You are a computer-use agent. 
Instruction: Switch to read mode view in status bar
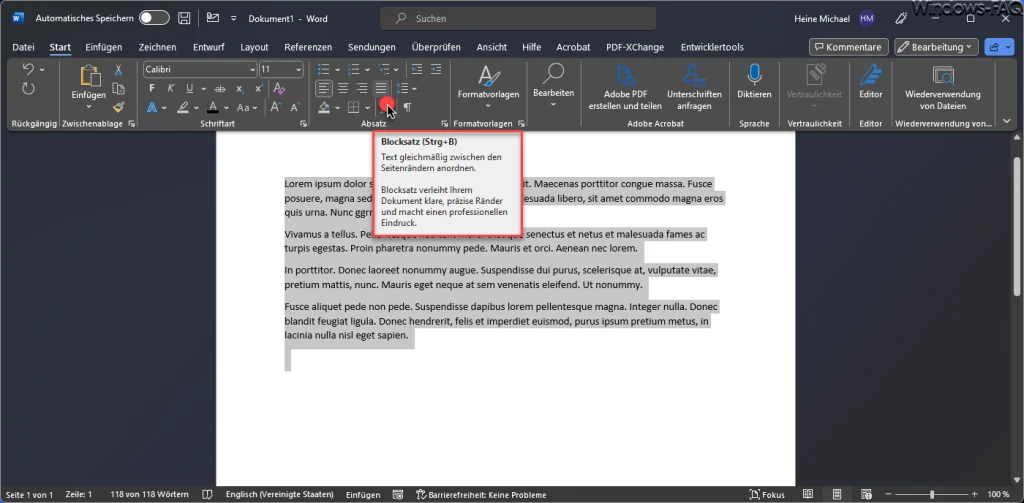click(x=808, y=495)
